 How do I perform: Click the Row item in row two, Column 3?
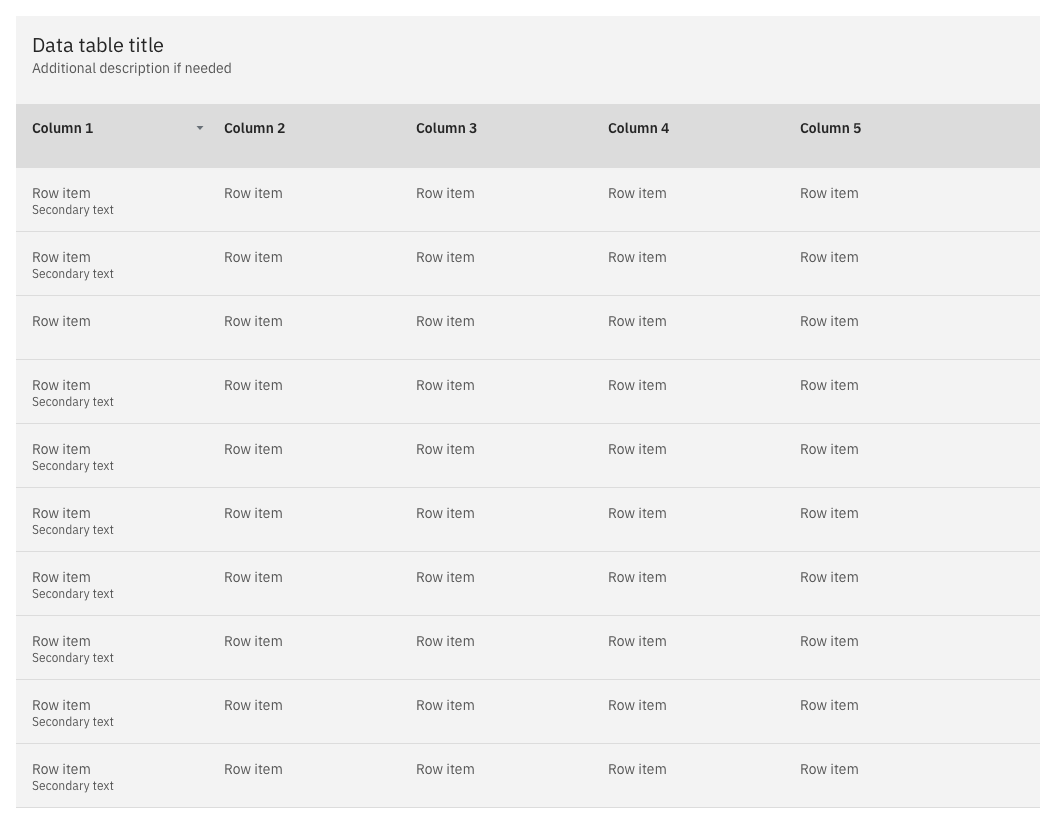tap(445, 257)
